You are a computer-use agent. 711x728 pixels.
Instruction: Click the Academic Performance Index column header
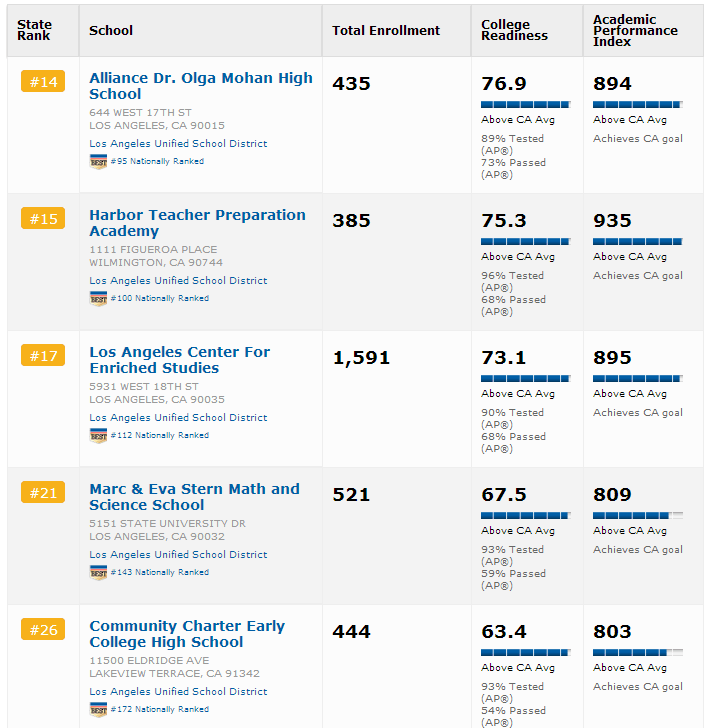[635, 31]
